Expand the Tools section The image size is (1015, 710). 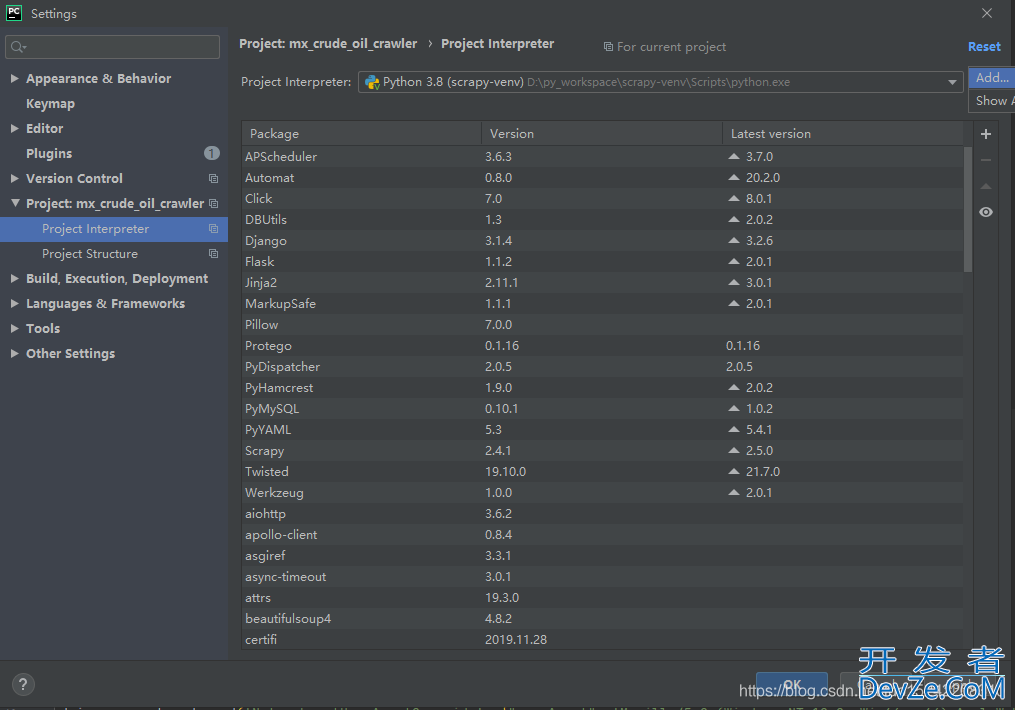[x=14, y=328]
